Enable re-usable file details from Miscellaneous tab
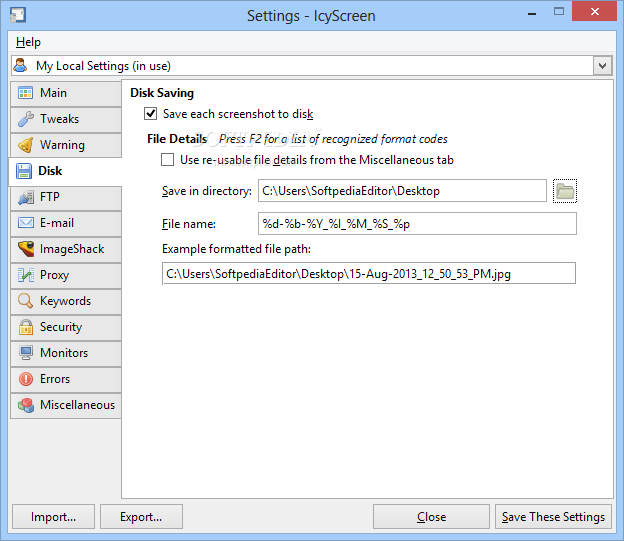624x541 pixels. point(168,160)
